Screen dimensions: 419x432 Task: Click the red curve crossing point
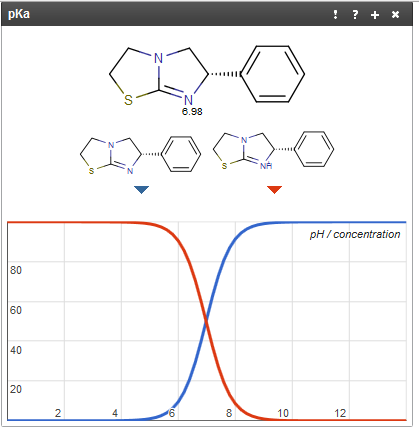(x=206, y=321)
